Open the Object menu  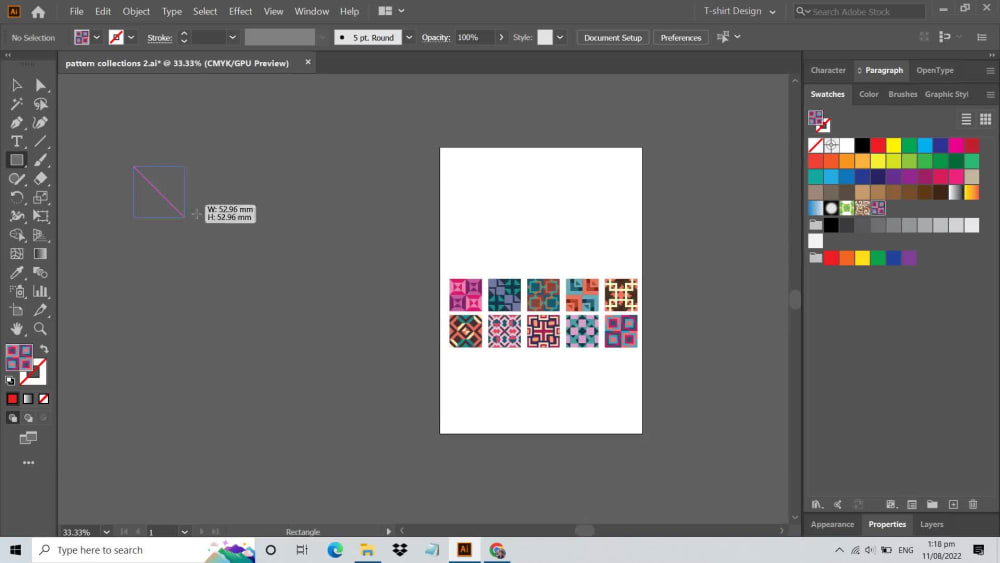click(x=136, y=11)
